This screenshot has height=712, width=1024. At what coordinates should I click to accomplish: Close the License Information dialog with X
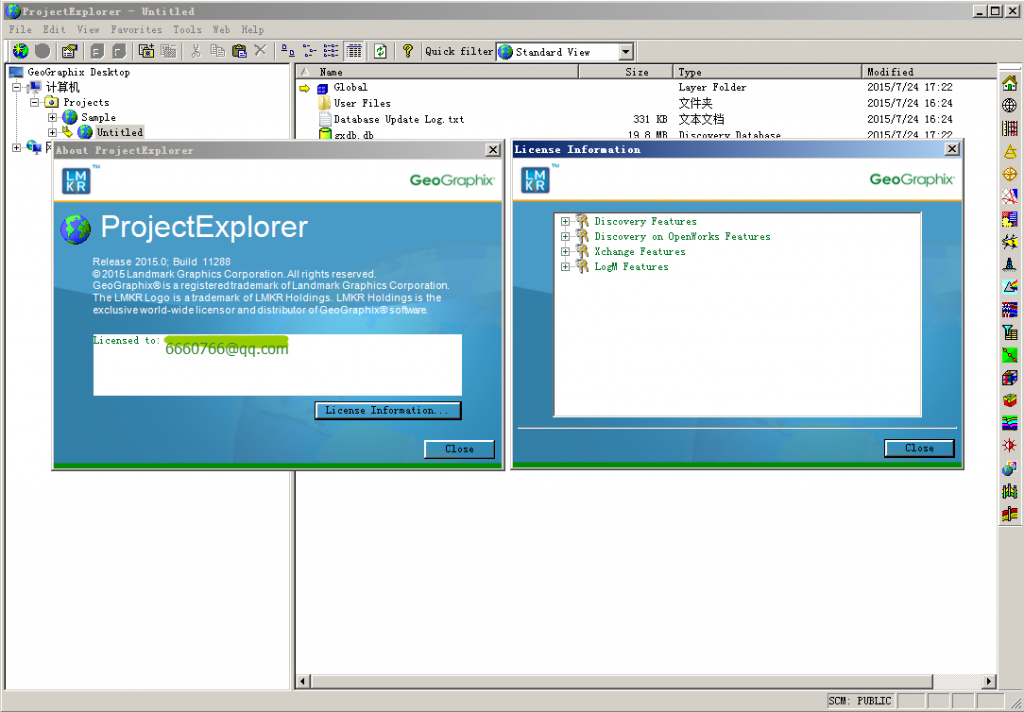952,149
